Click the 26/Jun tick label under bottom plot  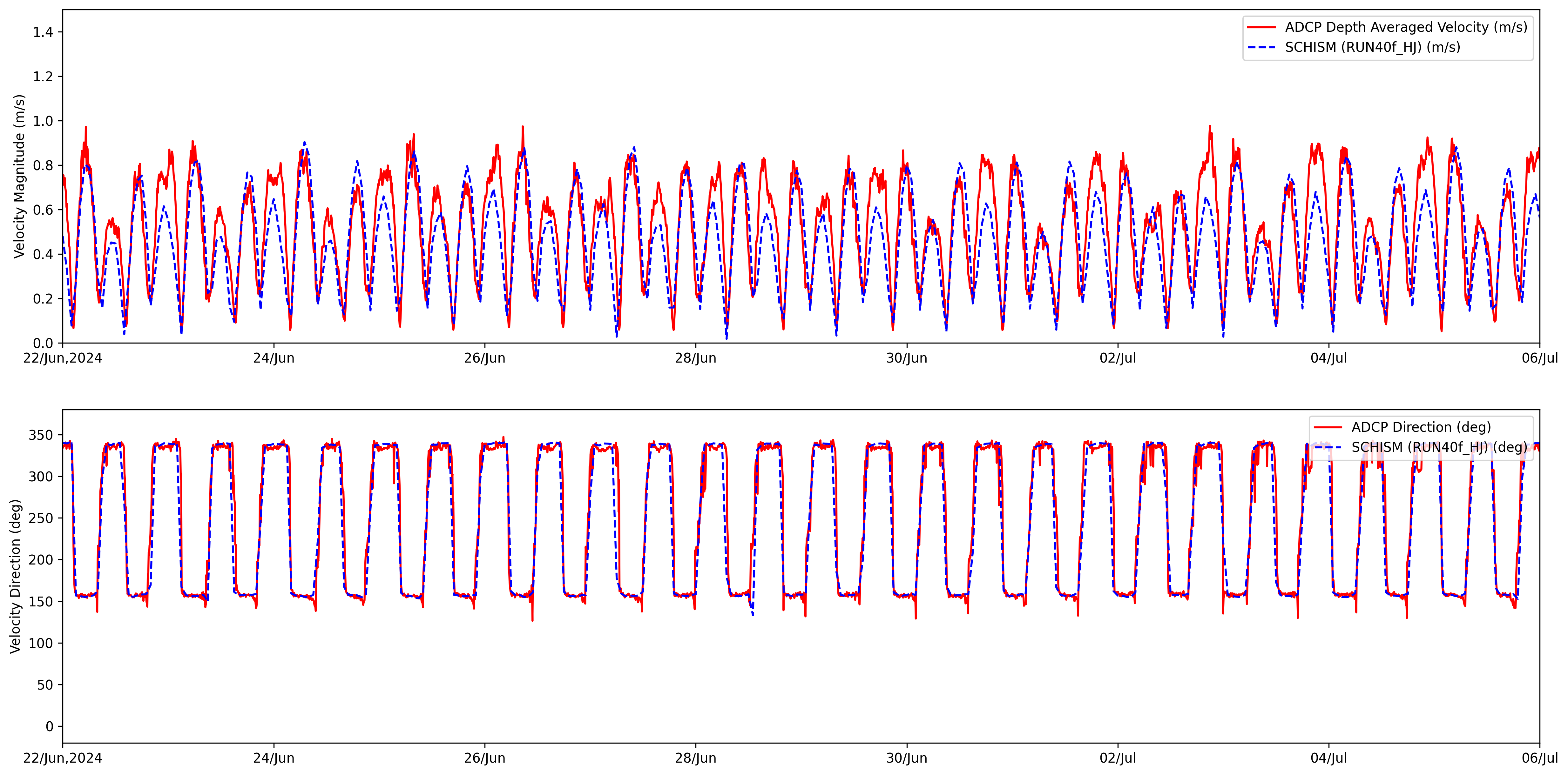click(x=484, y=758)
